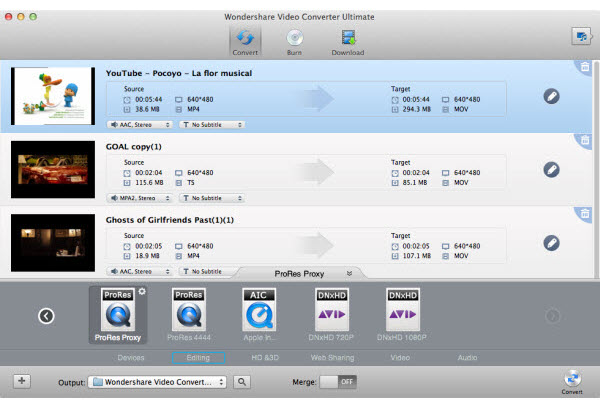Viewport: 600px width, 407px height.
Task: Select the DNxHD 720P format preset
Action: pyautogui.click(x=331, y=315)
